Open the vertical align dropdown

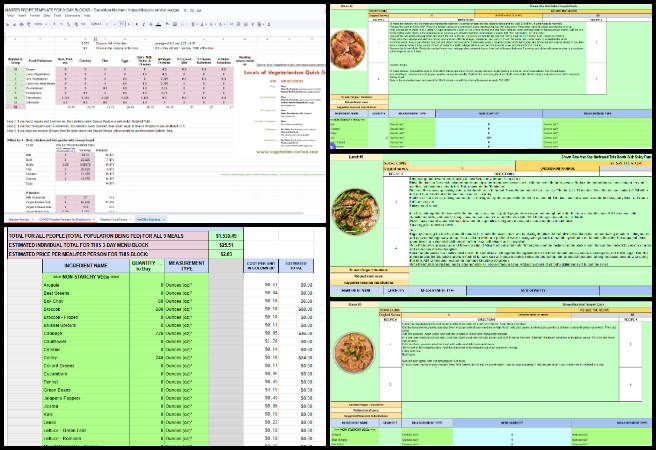tap(203, 24)
